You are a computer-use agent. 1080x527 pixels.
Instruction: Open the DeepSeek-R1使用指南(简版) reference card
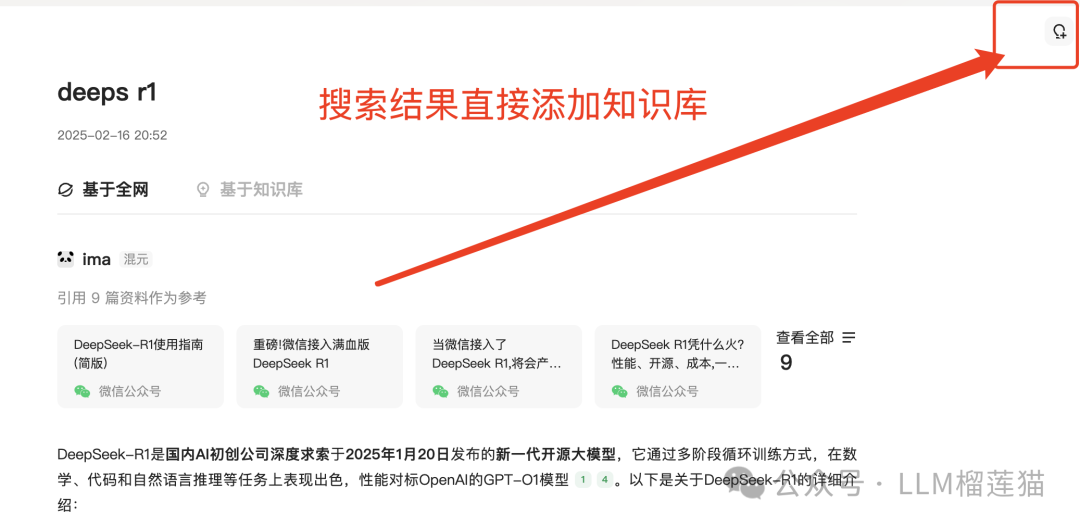tap(141, 366)
